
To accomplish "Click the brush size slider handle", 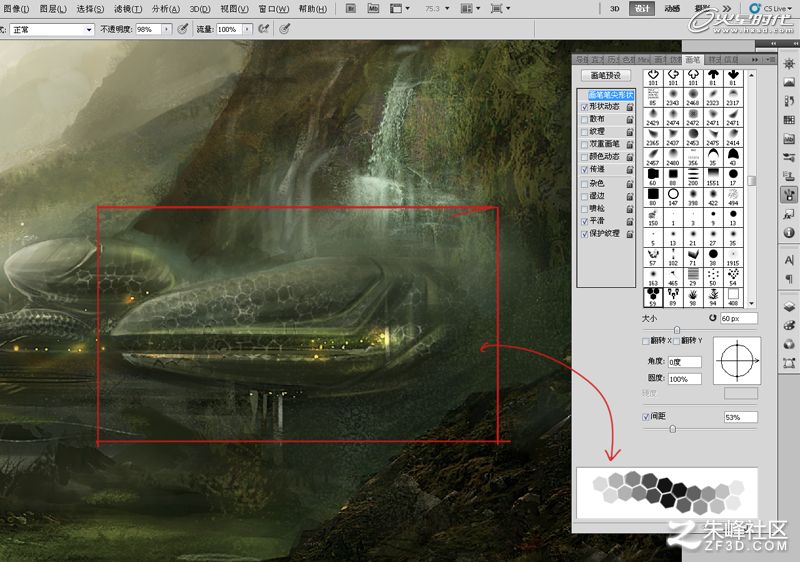I will (677, 329).
